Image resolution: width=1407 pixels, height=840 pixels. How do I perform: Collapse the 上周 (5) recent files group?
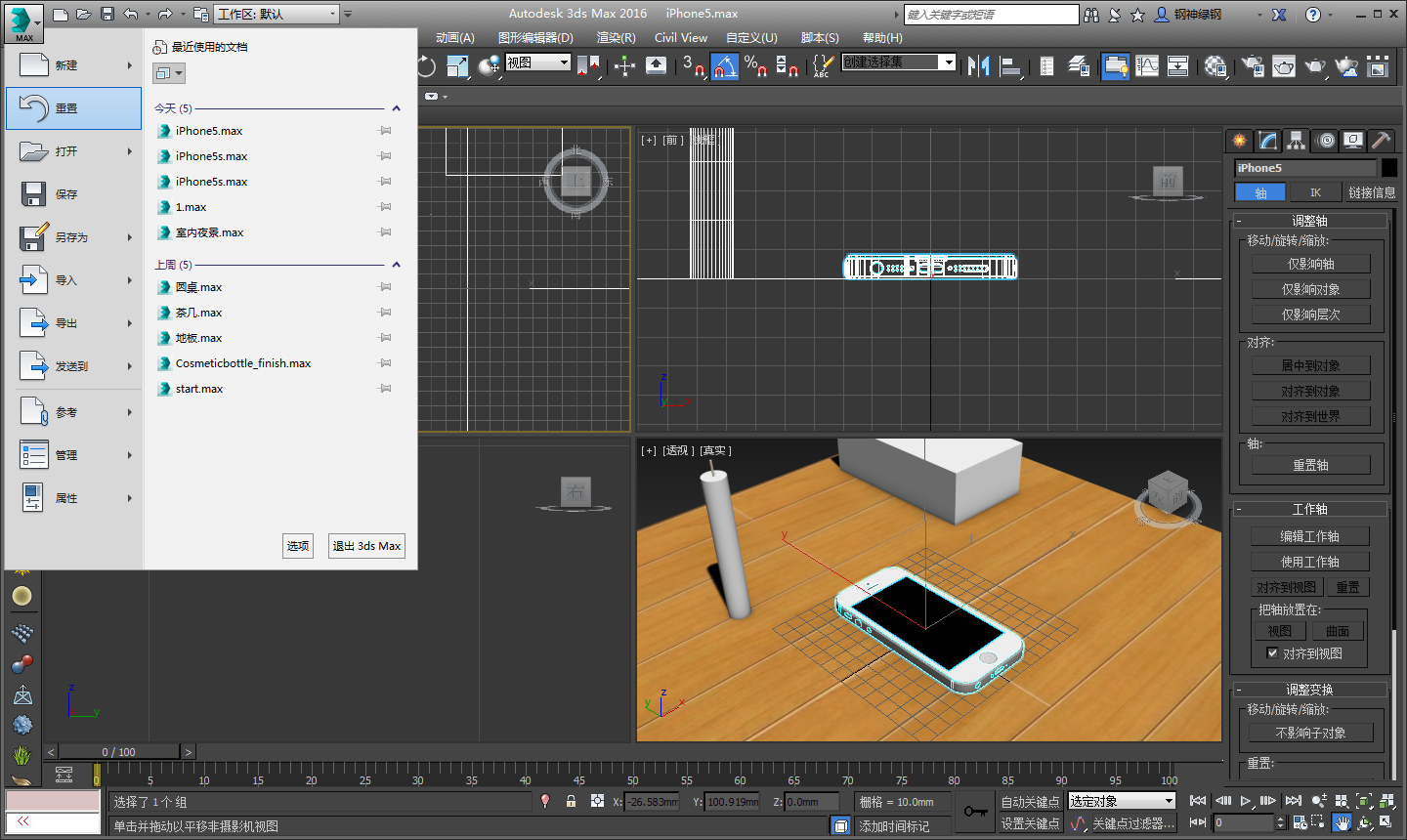click(x=396, y=265)
